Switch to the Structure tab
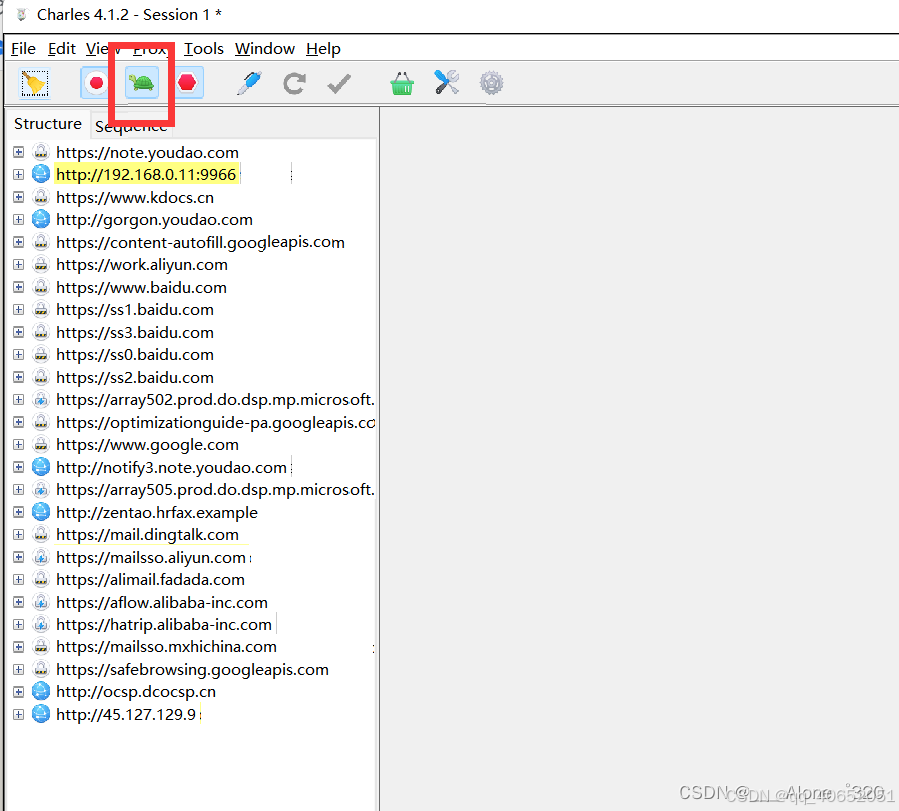This screenshot has width=899, height=811. pos(48,124)
